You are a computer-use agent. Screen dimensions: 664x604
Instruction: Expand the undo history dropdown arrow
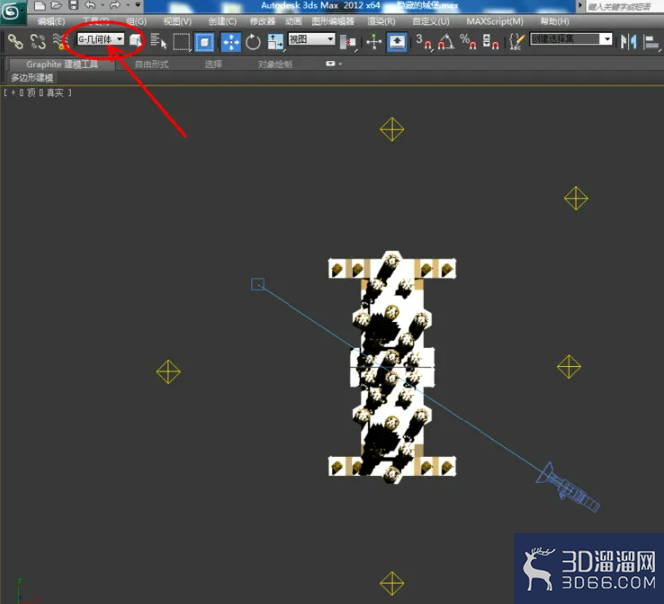tap(102, 6)
